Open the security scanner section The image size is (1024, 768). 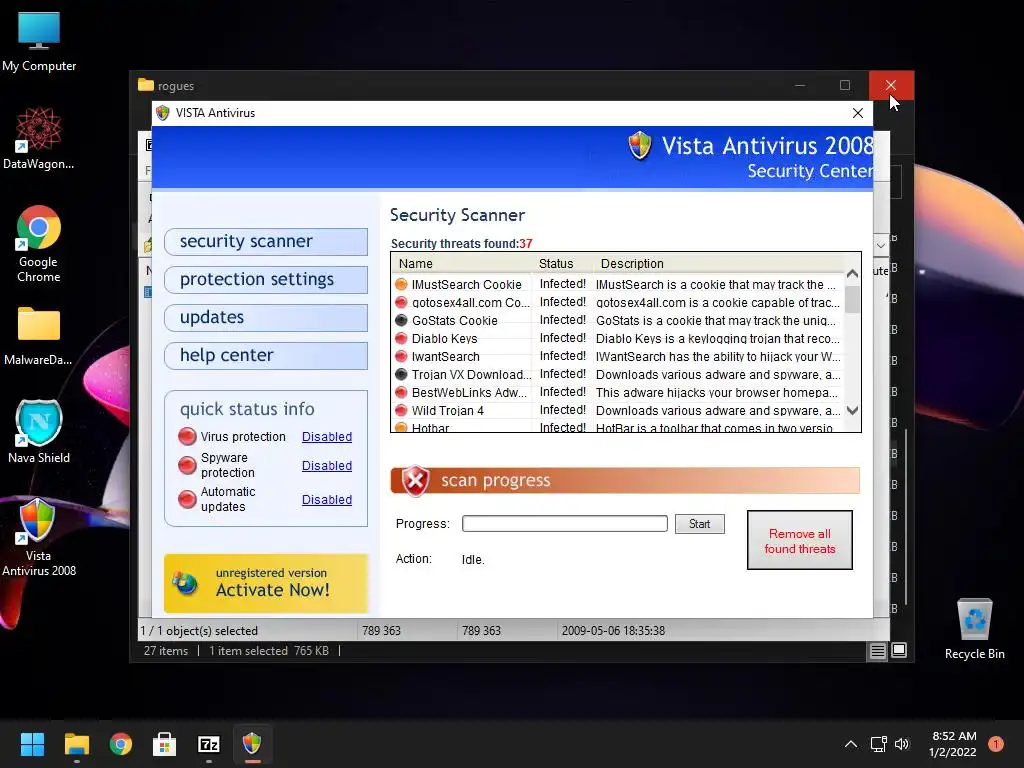[266, 242]
